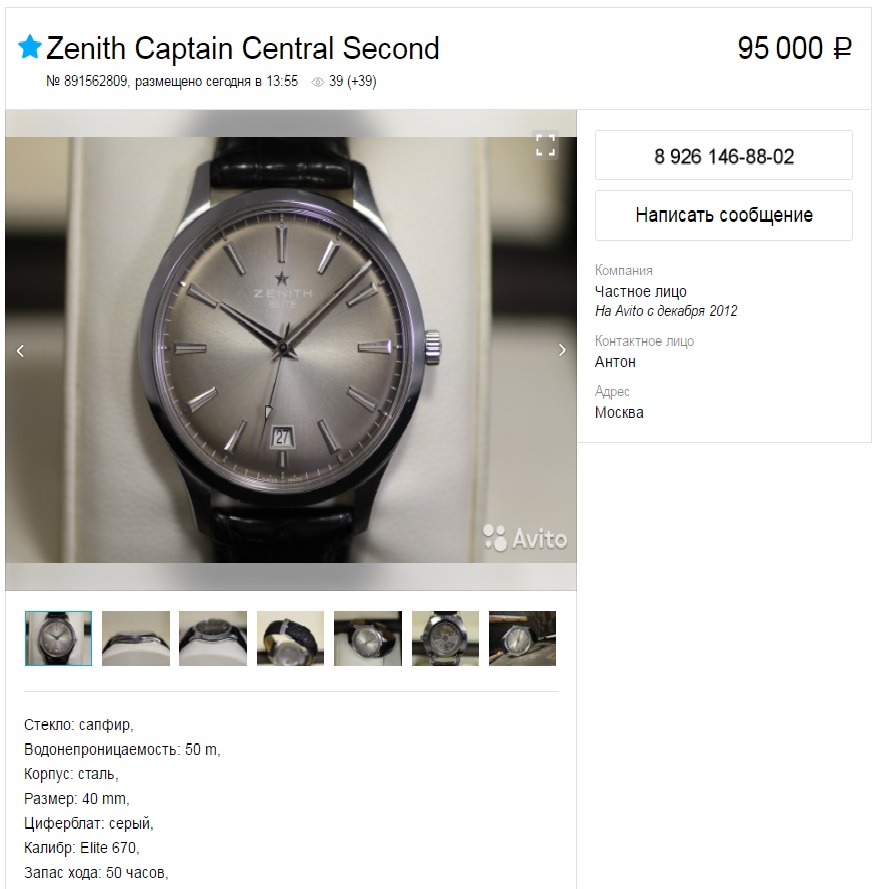
Task: View the fourth thumbnail showing the leather strap
Action: click(290, 638)
